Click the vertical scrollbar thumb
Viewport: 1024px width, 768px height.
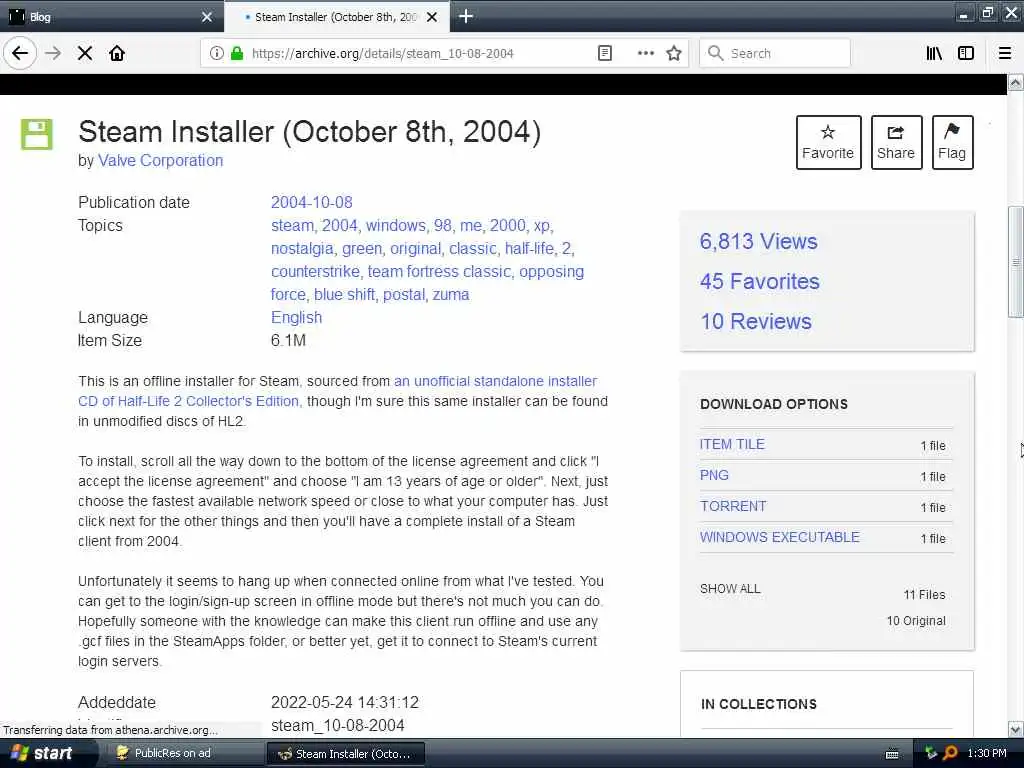click(x=1016, y=261)
